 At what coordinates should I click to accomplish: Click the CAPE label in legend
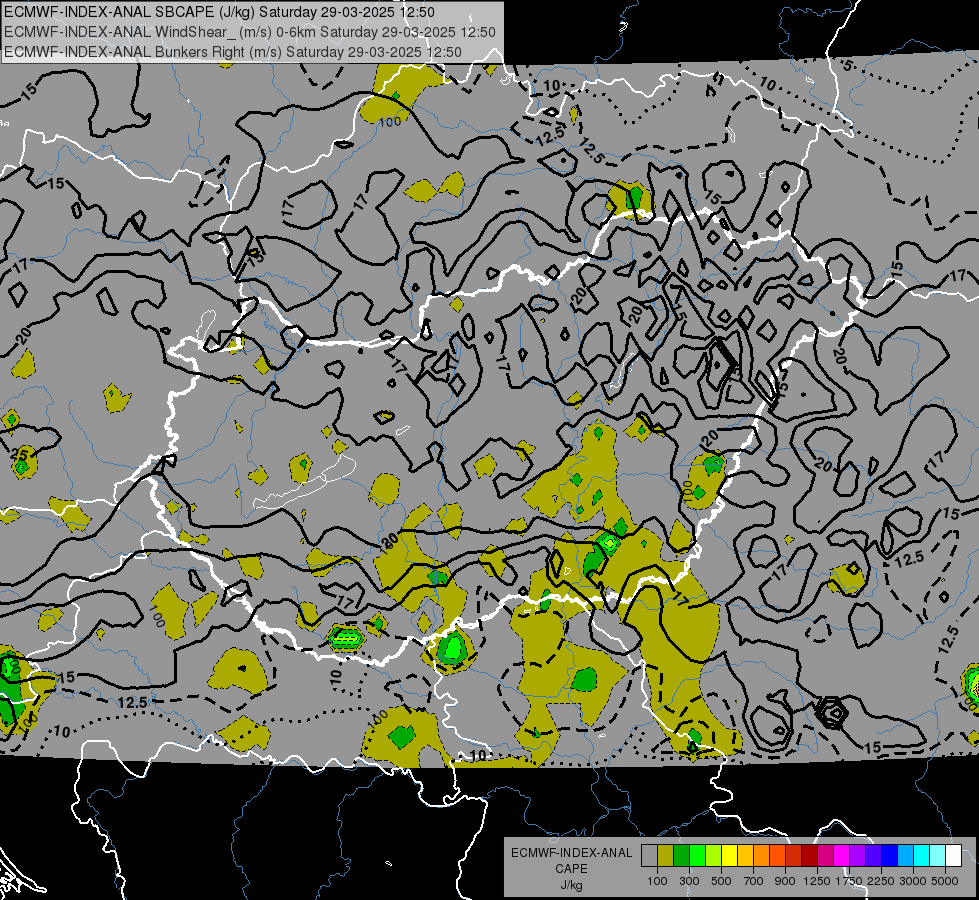pyautogui.click(x=571, y=869)
